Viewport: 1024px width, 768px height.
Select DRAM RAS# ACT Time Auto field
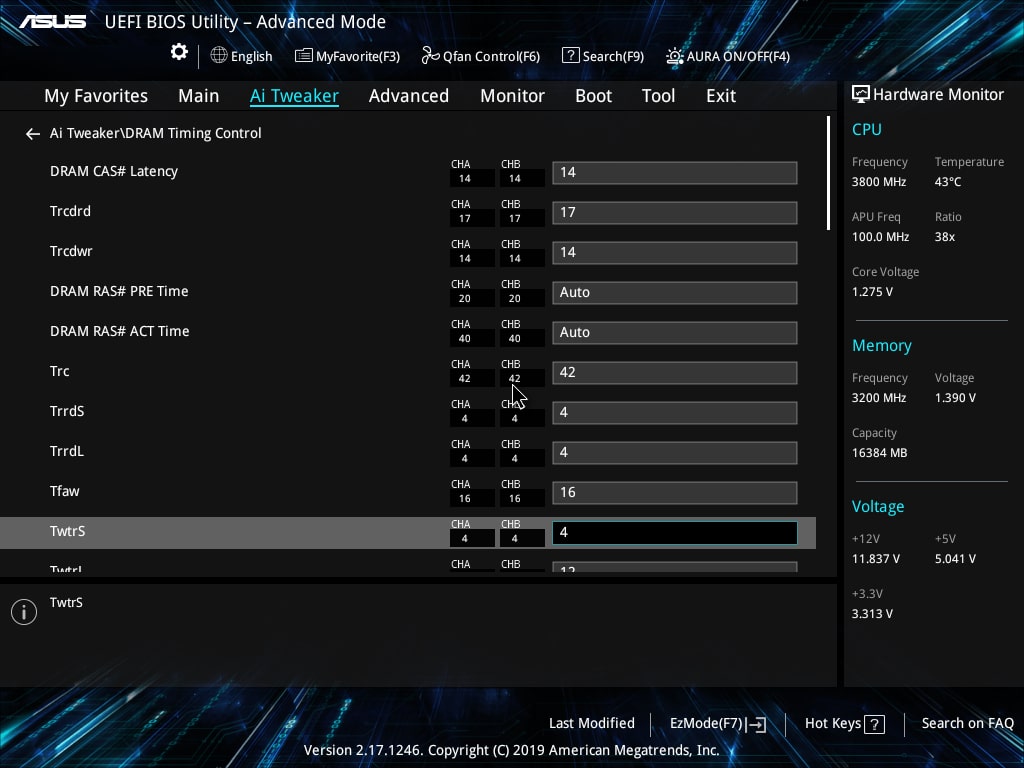point(675,332)
